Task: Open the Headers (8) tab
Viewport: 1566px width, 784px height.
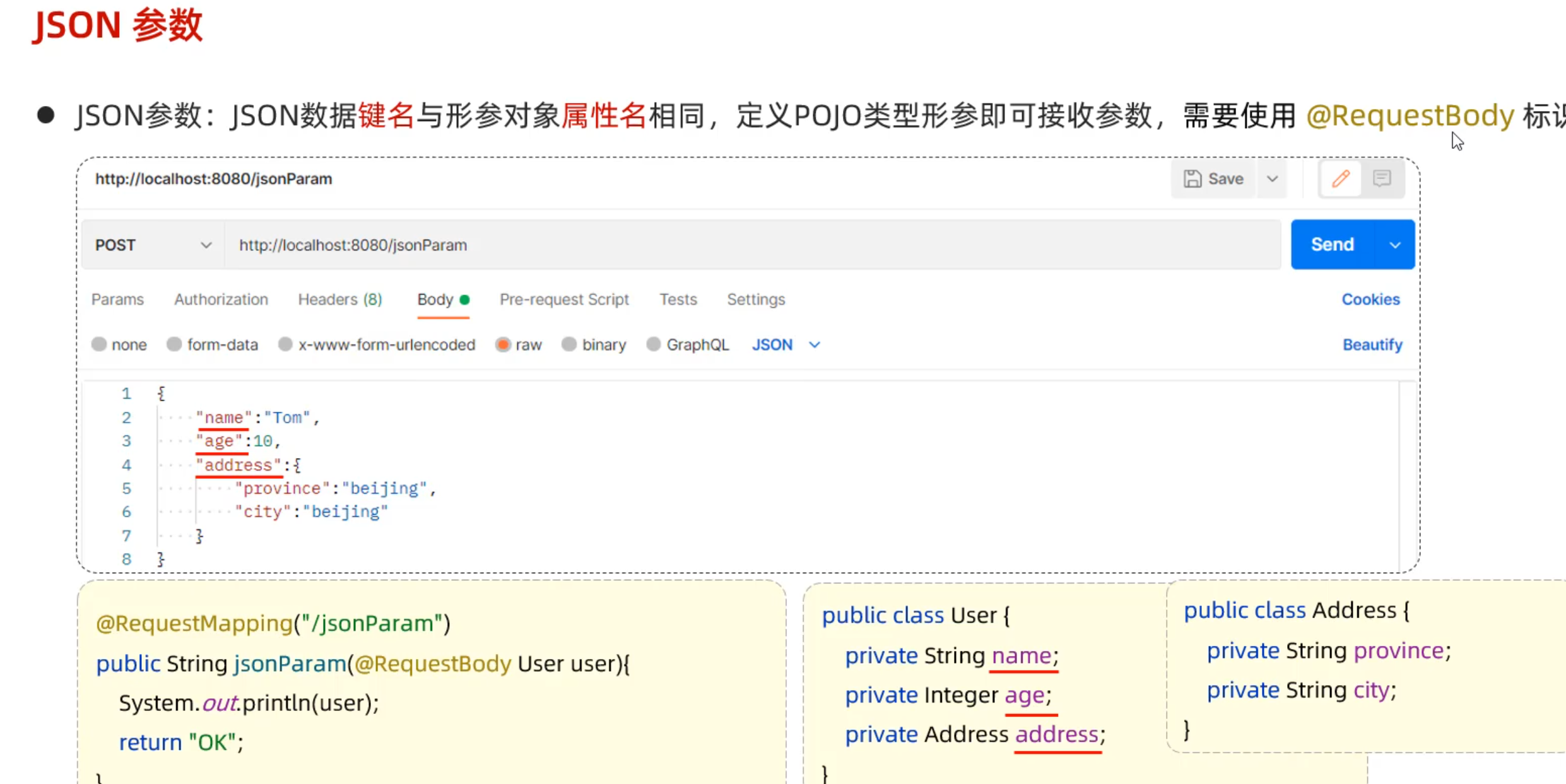Action: (340, 299)
